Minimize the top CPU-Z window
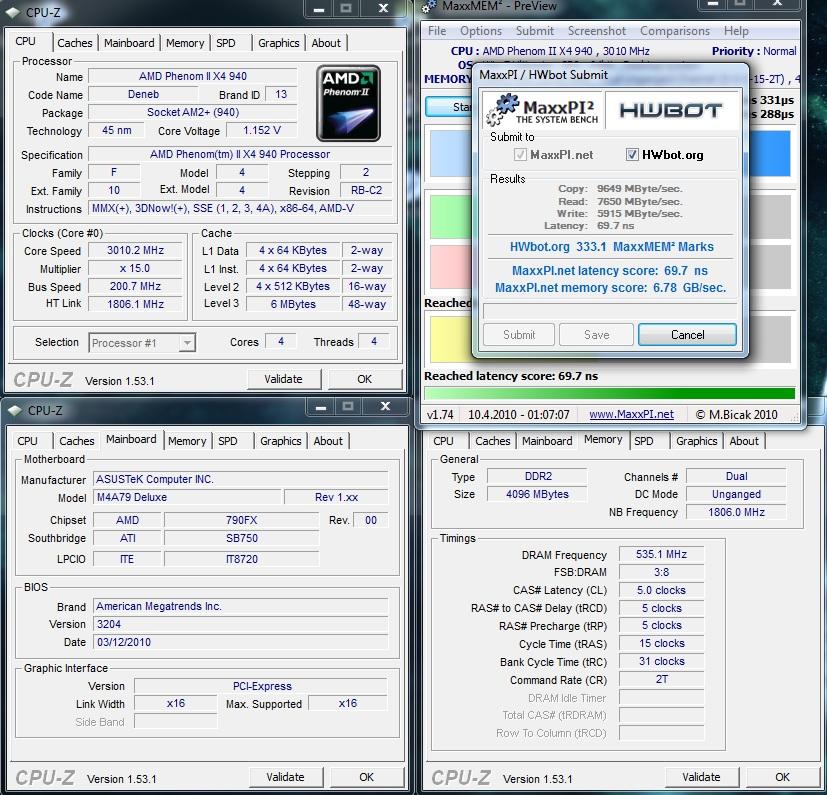This screenshot has width=827, height=795. pyautogui.click(x=319, y=9)
